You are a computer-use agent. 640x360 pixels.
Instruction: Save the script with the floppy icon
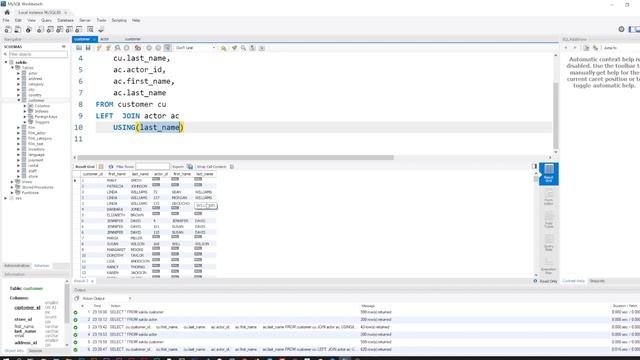coord(88,48)
